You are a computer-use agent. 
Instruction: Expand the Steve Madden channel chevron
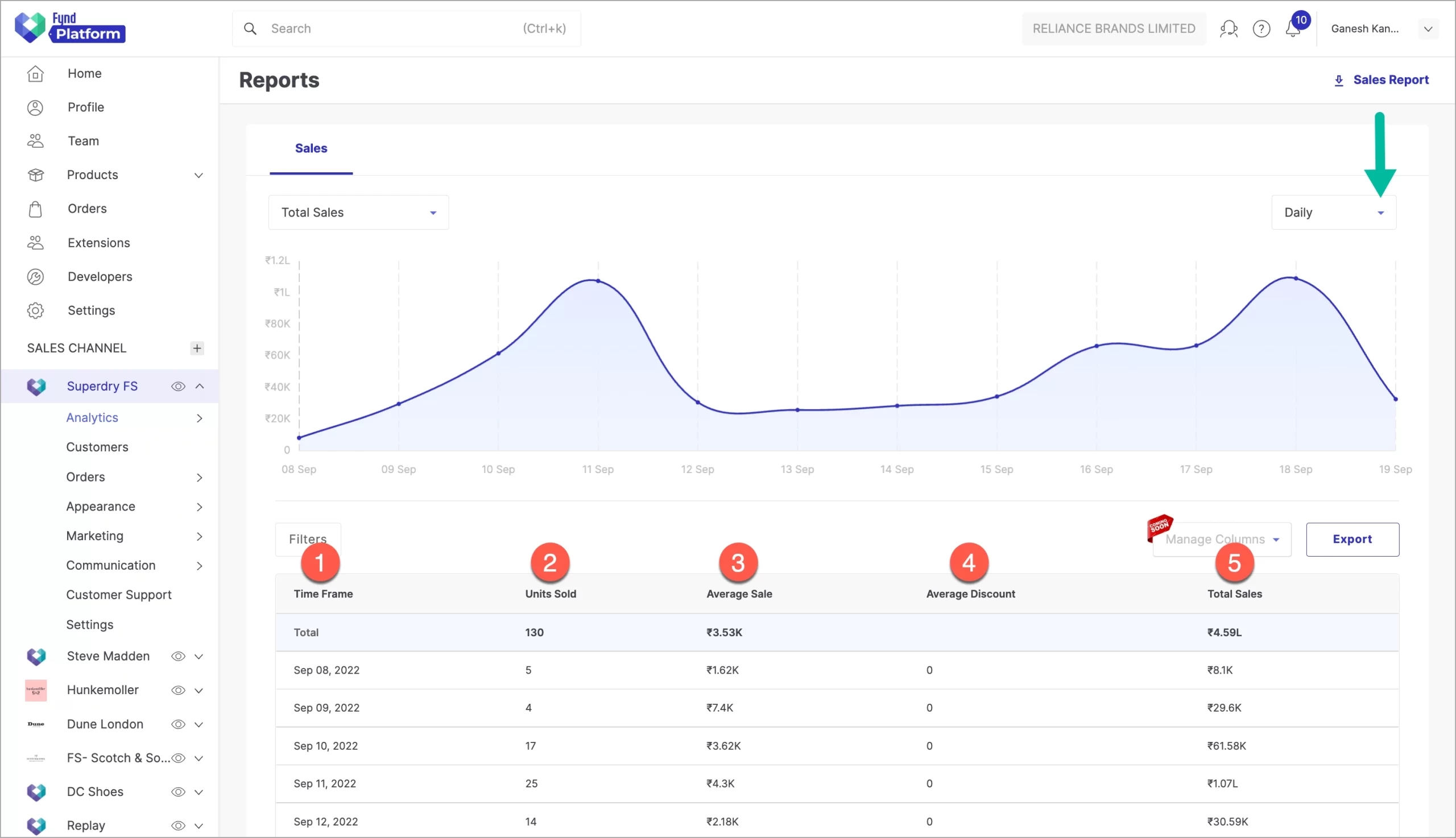(x=198, y=656)
